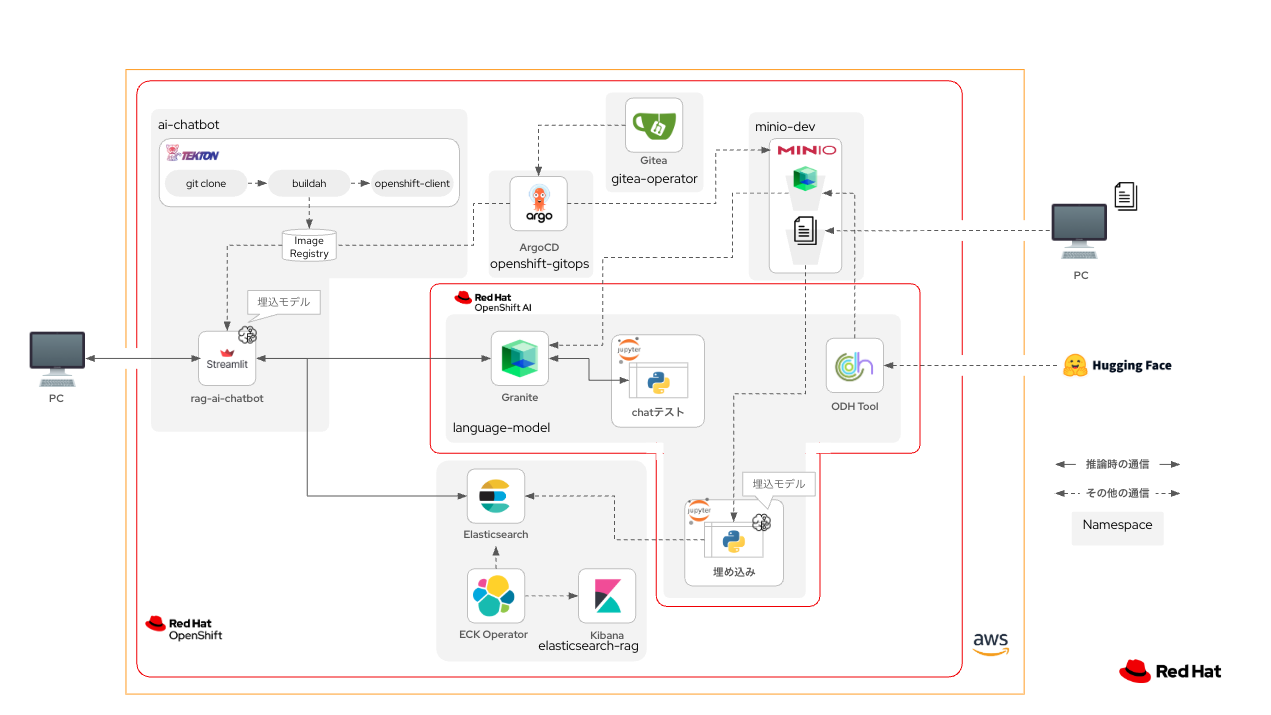The image size is (1271, 715).
Task: Click the Granite model cube icon
Action: coord(520,359)
